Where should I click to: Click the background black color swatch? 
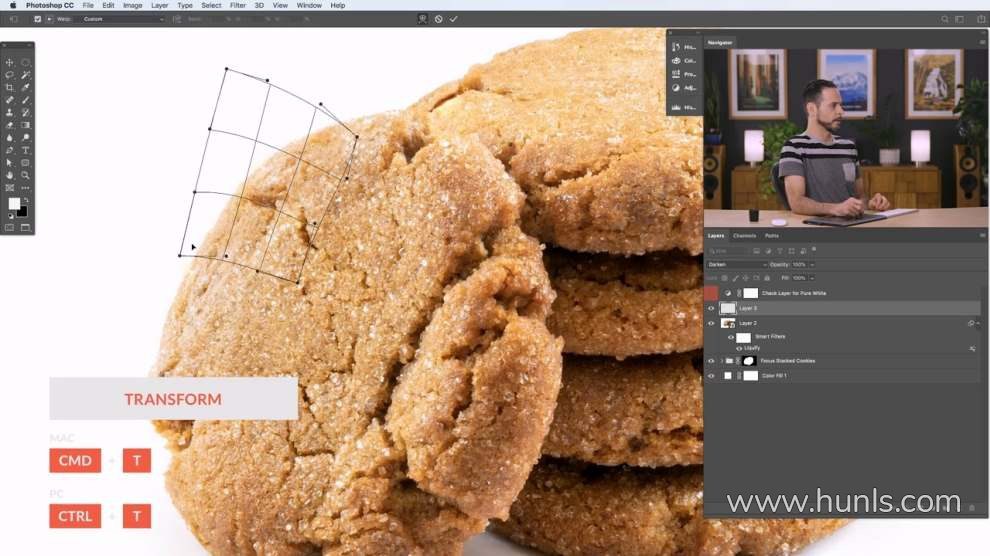click(23, 212)
